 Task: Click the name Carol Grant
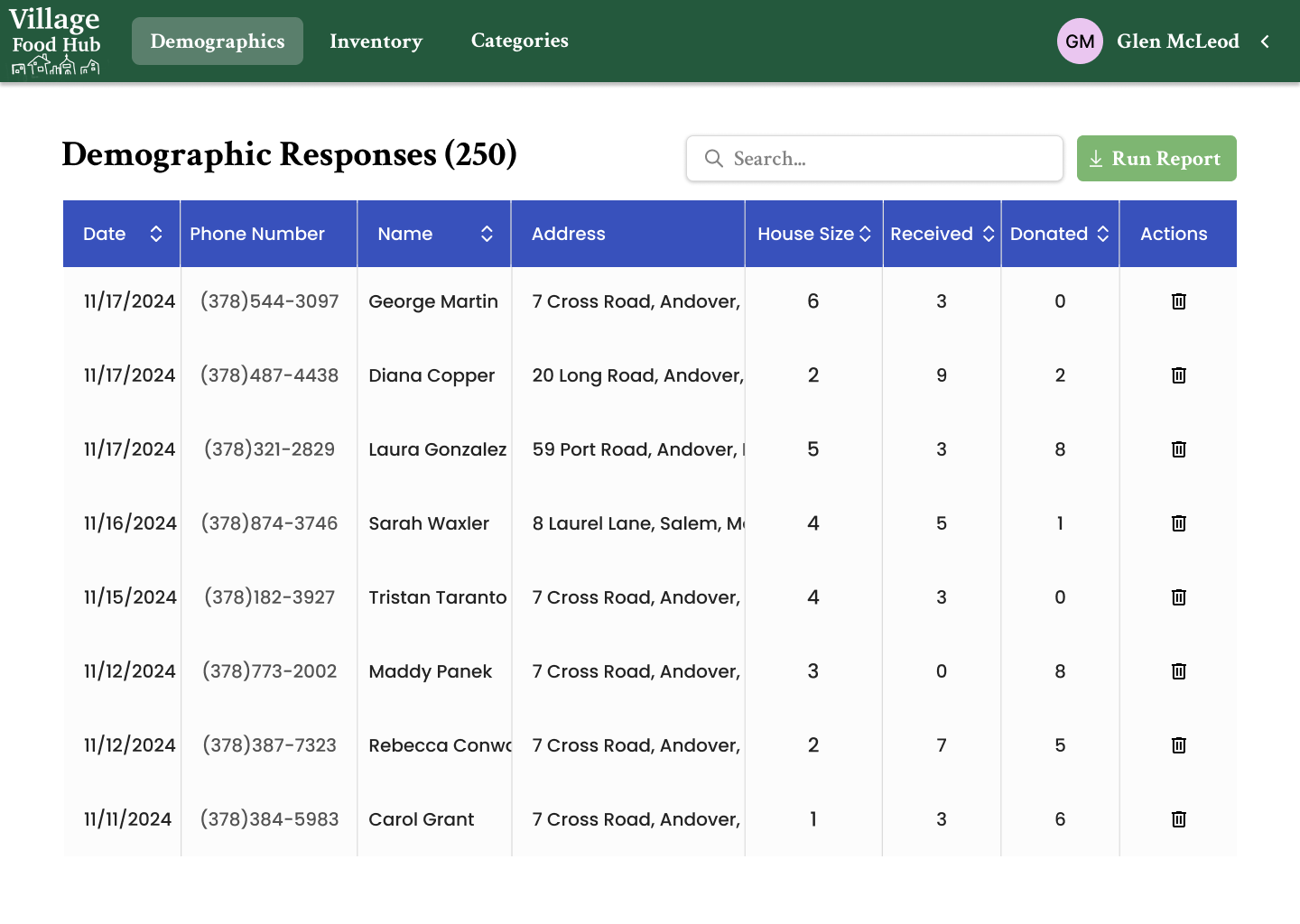pos(422,819)
